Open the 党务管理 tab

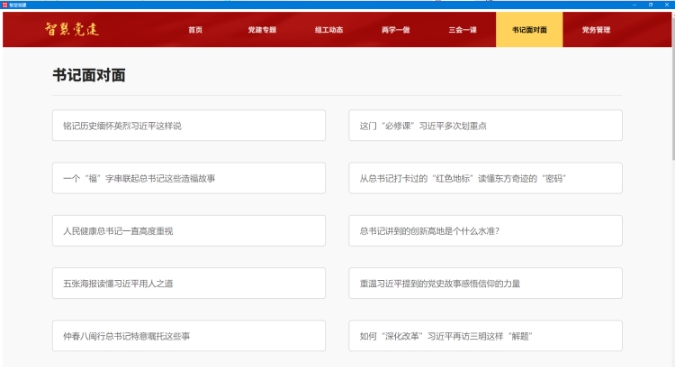pyautogui.click(x=596, y=30)
